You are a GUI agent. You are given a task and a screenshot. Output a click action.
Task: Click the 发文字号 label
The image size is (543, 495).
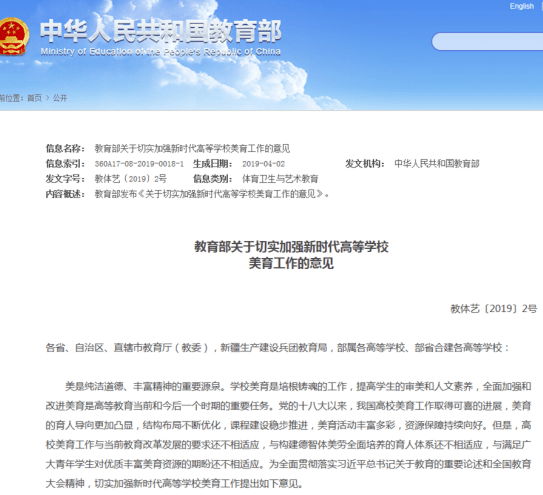click(65, 179)
